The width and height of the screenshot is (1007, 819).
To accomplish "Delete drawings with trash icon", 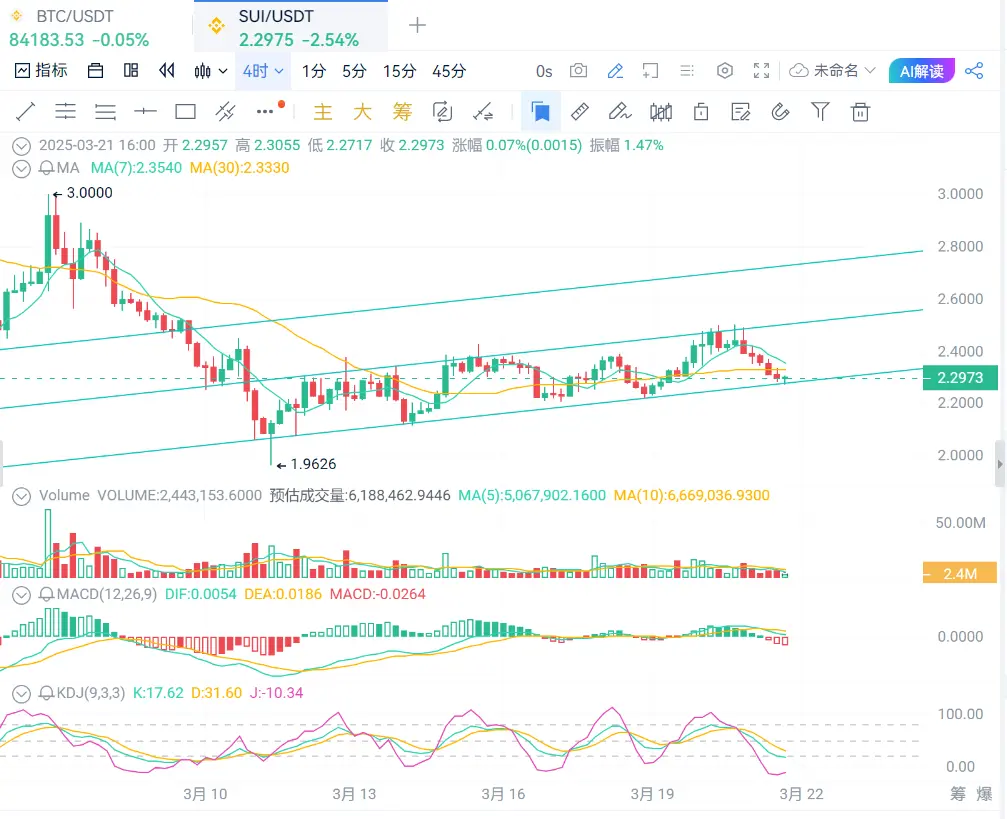I will (x=860, y=112).
